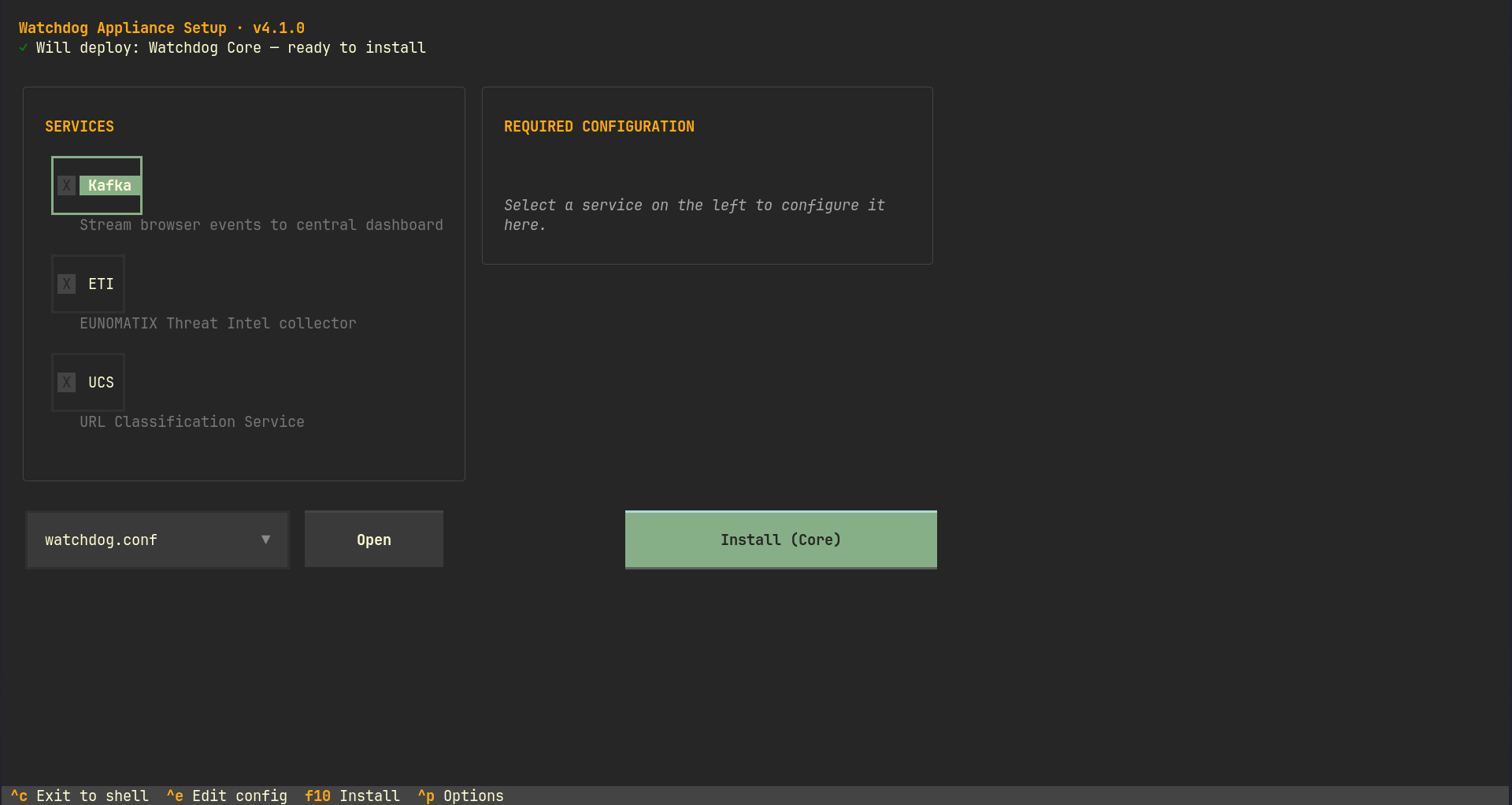Click the Open button
This screenshot has width=1512, height=805.
374,540
